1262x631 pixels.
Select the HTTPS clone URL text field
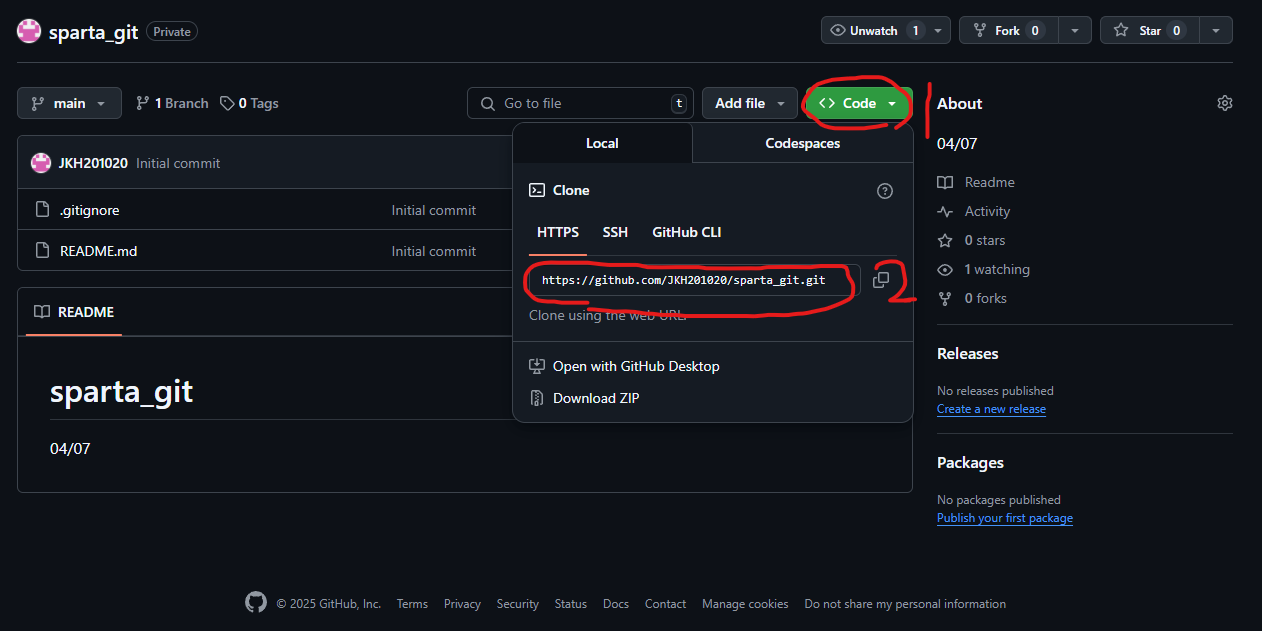(694, 280)
